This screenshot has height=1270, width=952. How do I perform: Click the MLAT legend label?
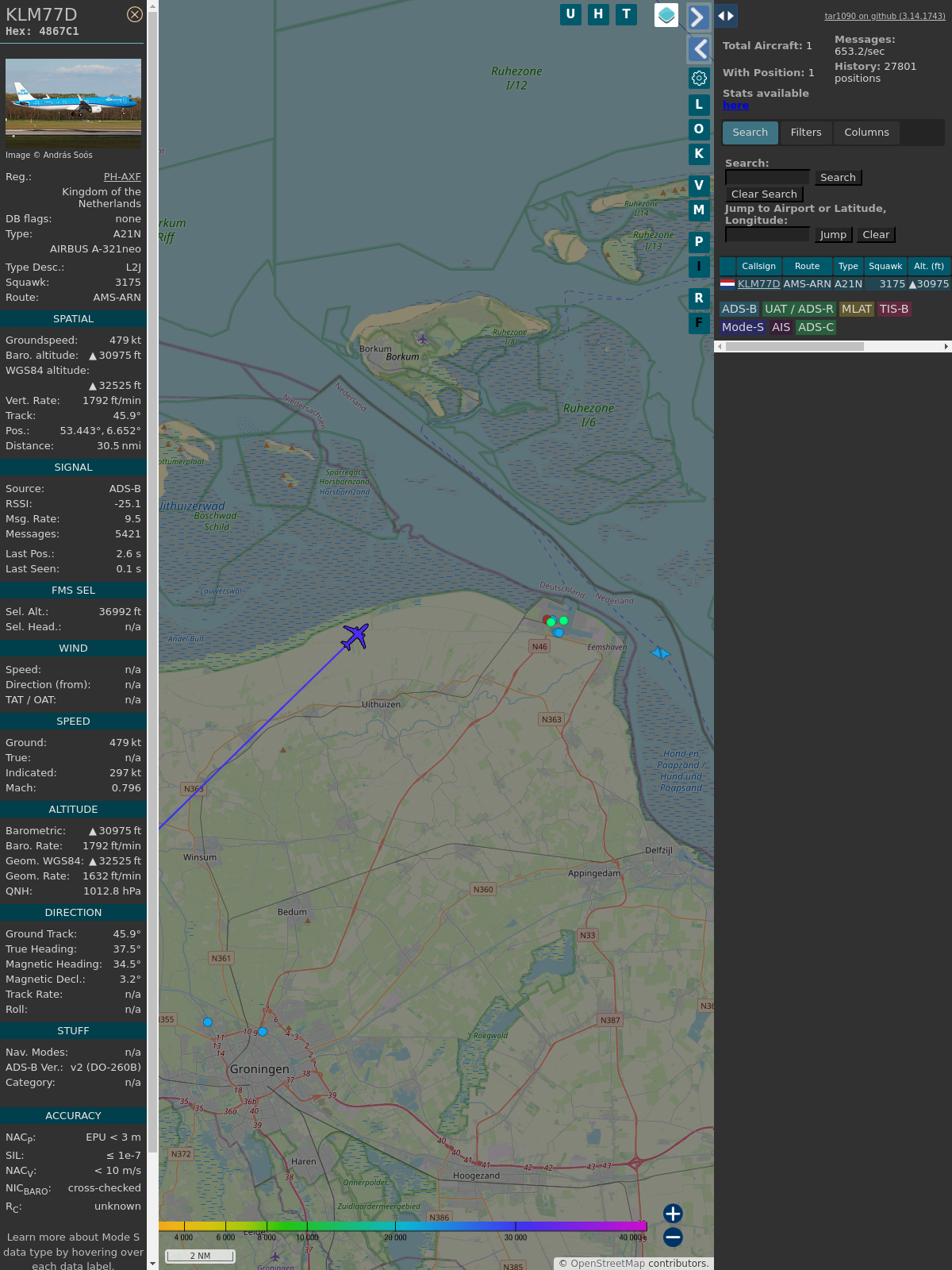857,310
